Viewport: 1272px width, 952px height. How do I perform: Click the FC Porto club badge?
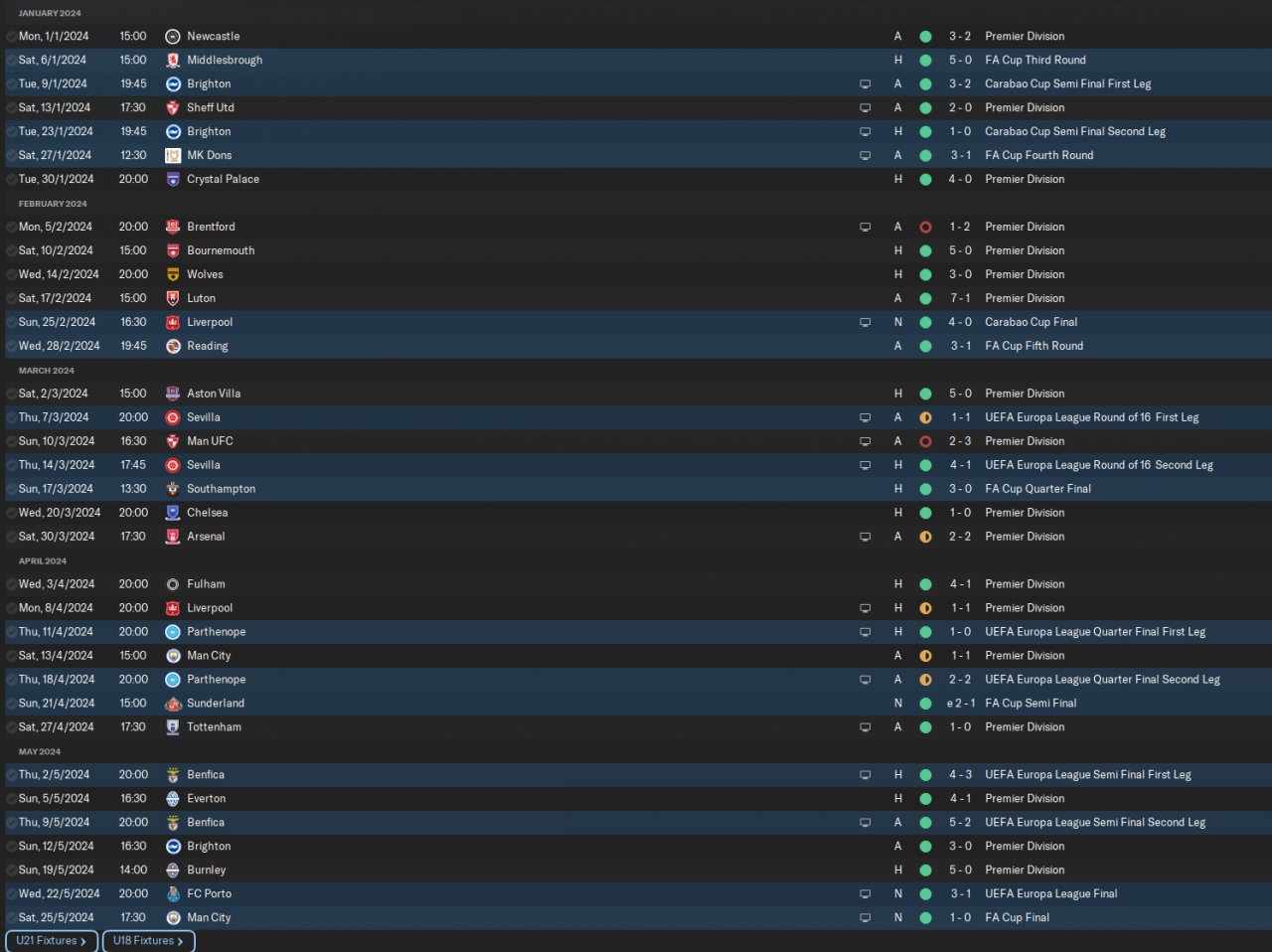coord(173,893)
